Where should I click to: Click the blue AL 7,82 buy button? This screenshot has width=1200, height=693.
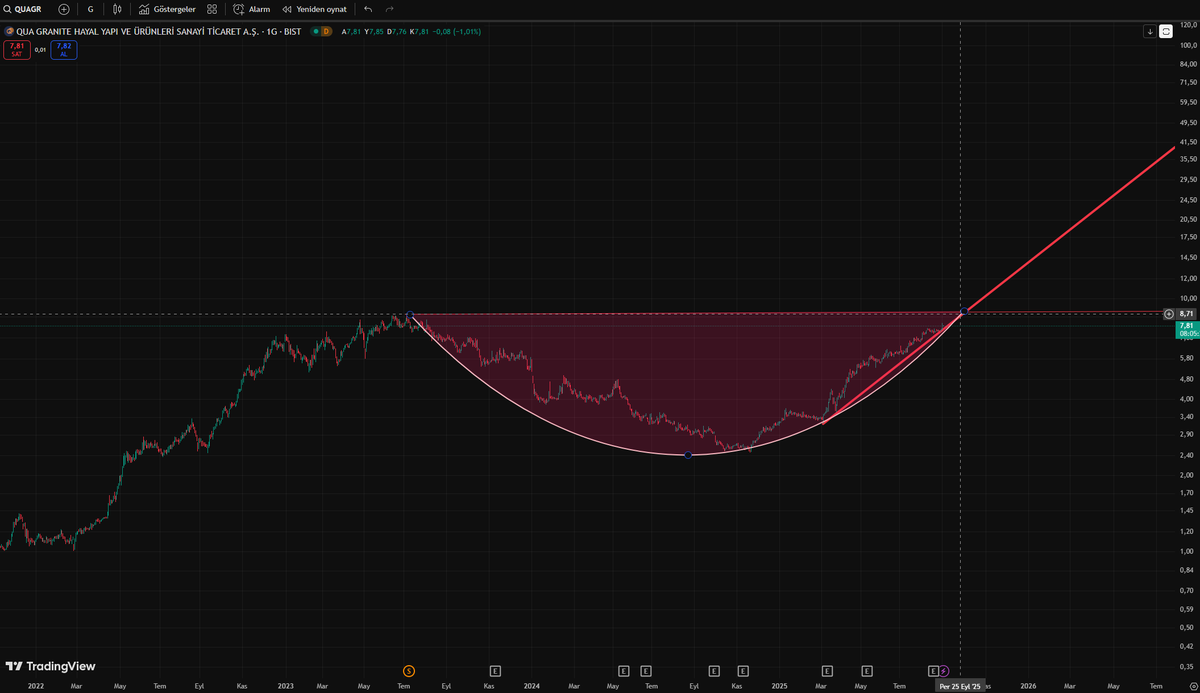point(64,49)
